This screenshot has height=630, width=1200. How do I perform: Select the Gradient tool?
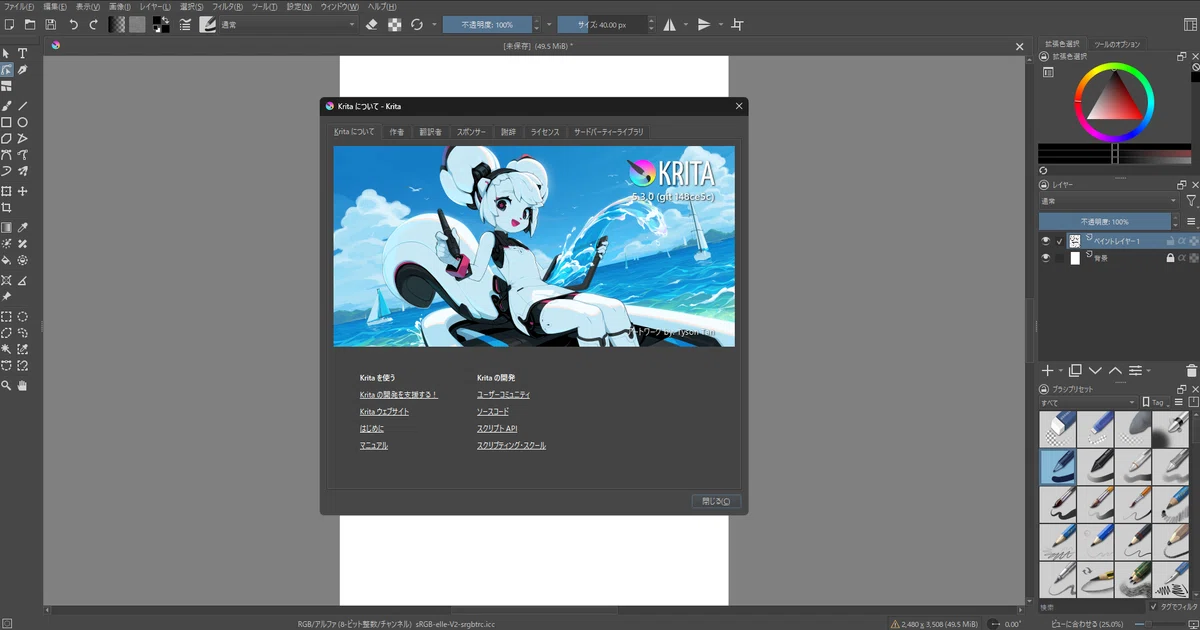pyautogui.click(x=6, y=227)
